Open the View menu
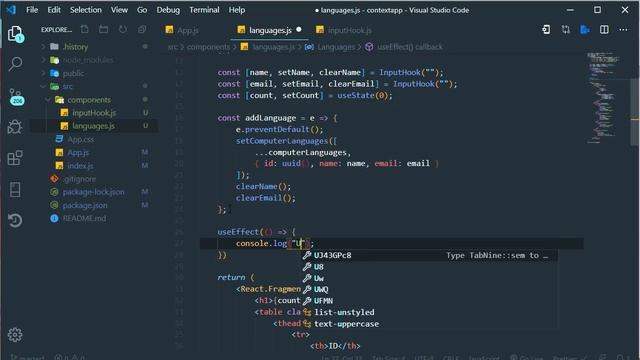The image size is (640, 360). click(119, 10)
